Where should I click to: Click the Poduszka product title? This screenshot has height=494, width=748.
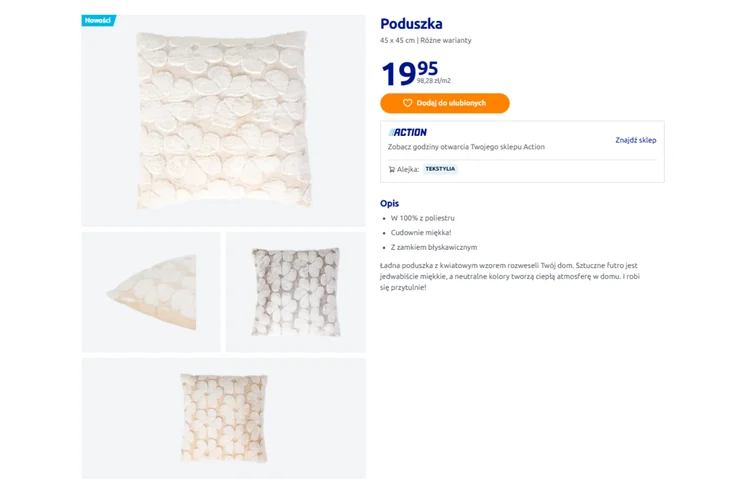pos(411,24)
